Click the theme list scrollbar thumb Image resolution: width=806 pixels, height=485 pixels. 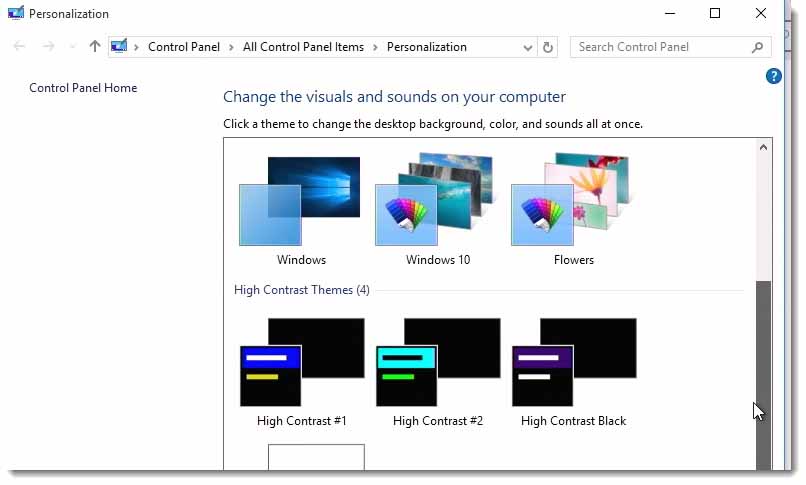point(763,375)
